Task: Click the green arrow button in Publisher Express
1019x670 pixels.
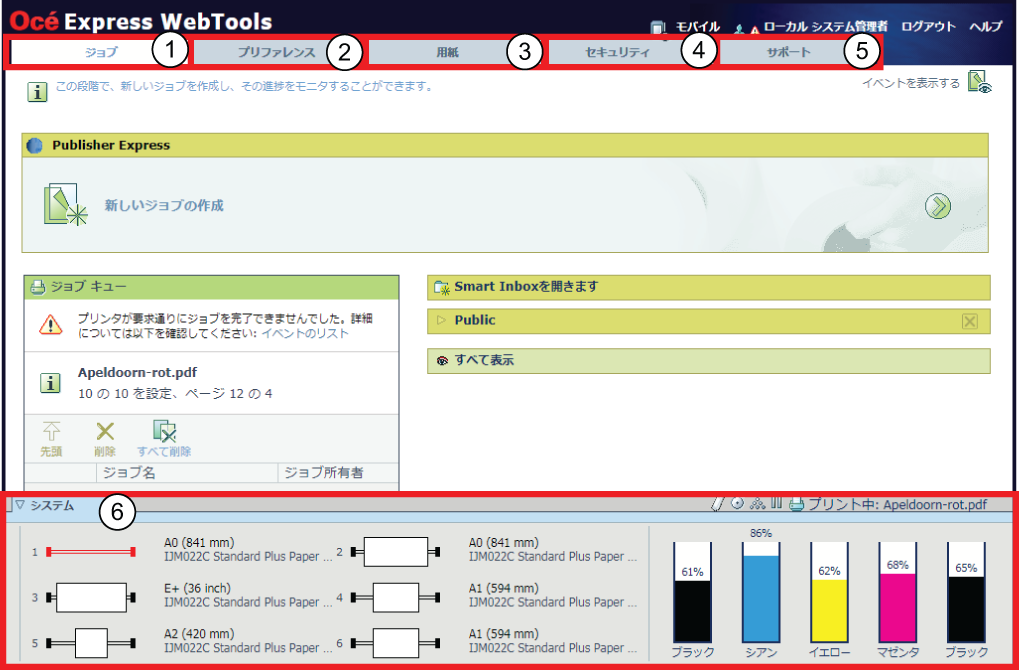Action: [x=938, y=206]
